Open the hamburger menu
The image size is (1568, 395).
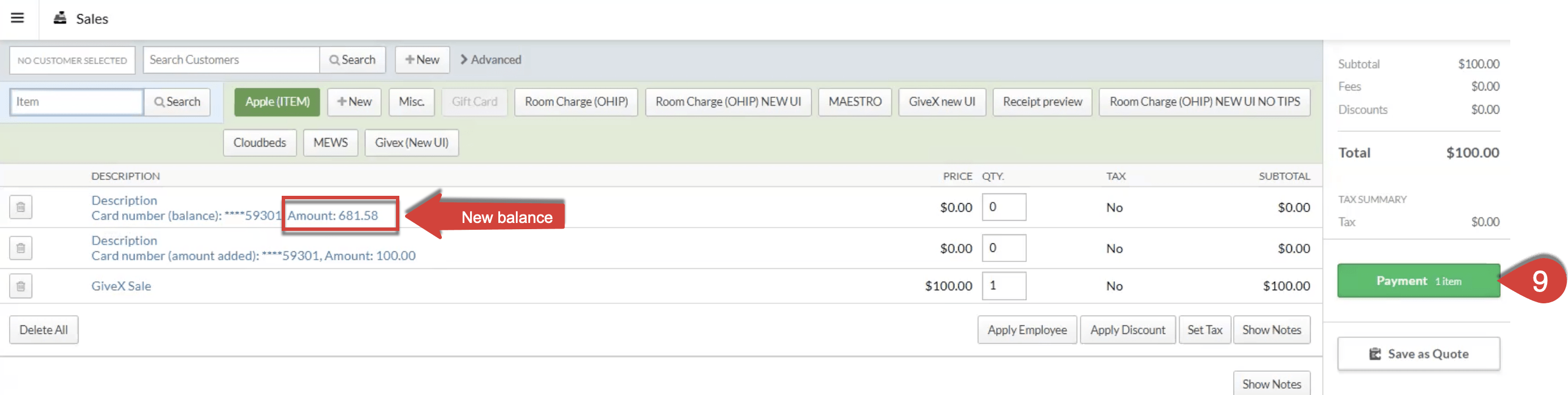[x=18, y=18]
